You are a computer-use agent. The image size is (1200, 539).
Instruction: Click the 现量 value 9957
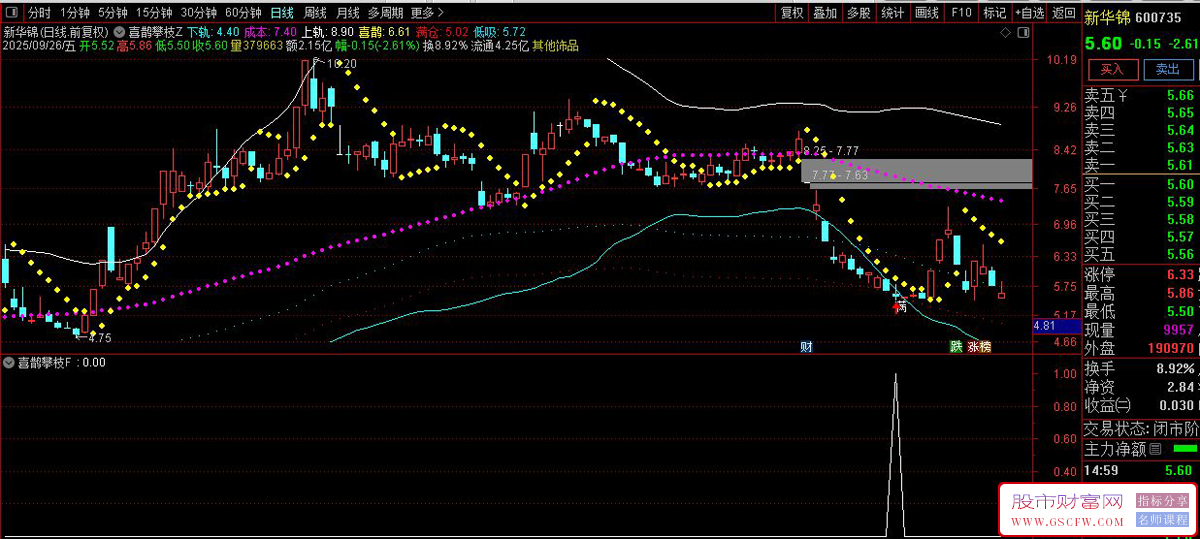1178,330
